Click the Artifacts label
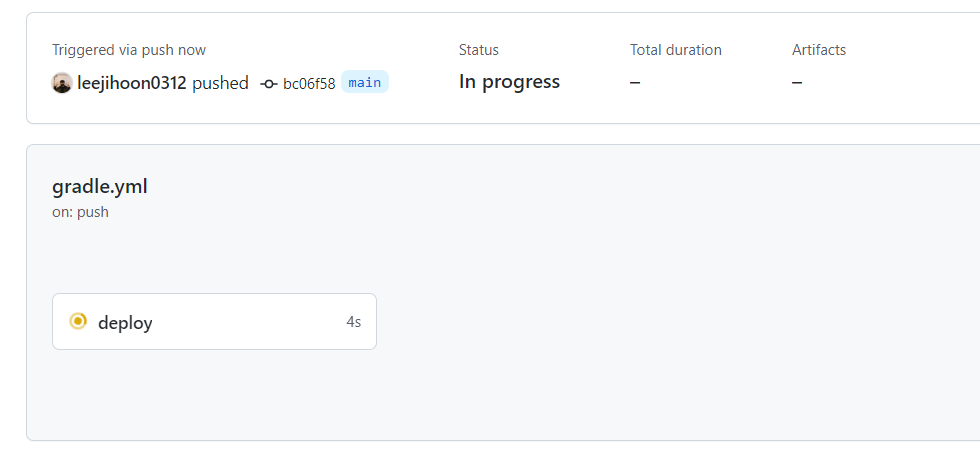Viewport: 980px width, 460px height. 819,50
